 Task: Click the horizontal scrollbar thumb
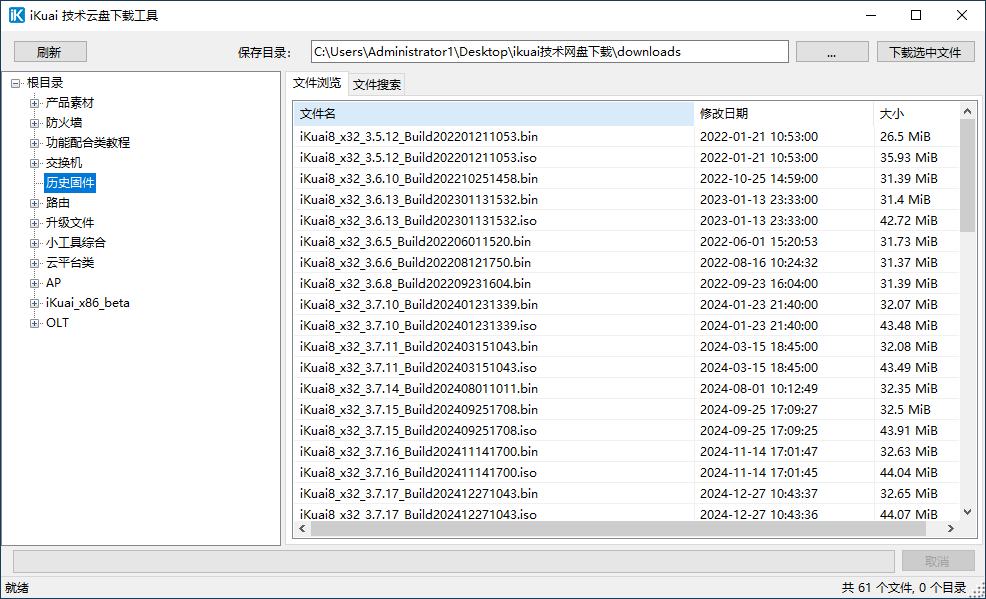click(x=618, y=529)
